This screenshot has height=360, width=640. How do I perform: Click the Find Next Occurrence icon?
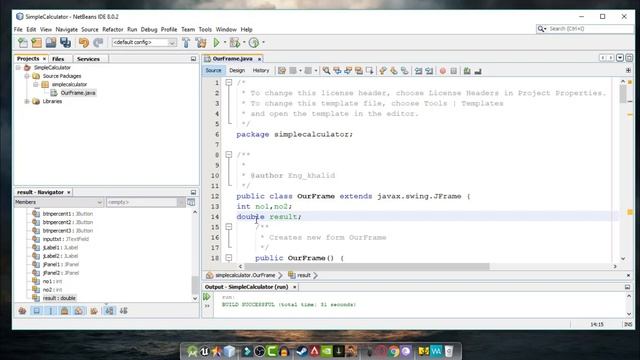pyautogui.click(x=348, y=71)
